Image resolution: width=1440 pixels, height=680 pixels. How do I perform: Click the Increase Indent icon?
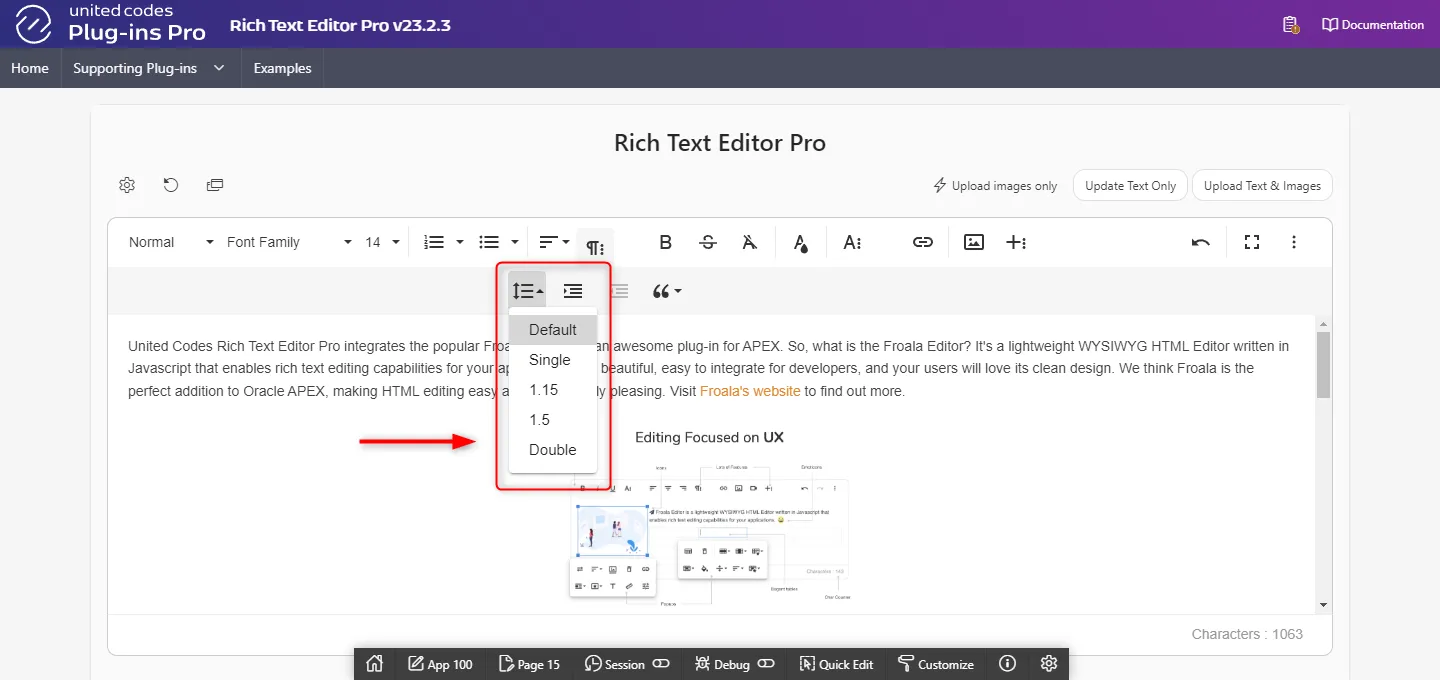click(x=573, y=291)
